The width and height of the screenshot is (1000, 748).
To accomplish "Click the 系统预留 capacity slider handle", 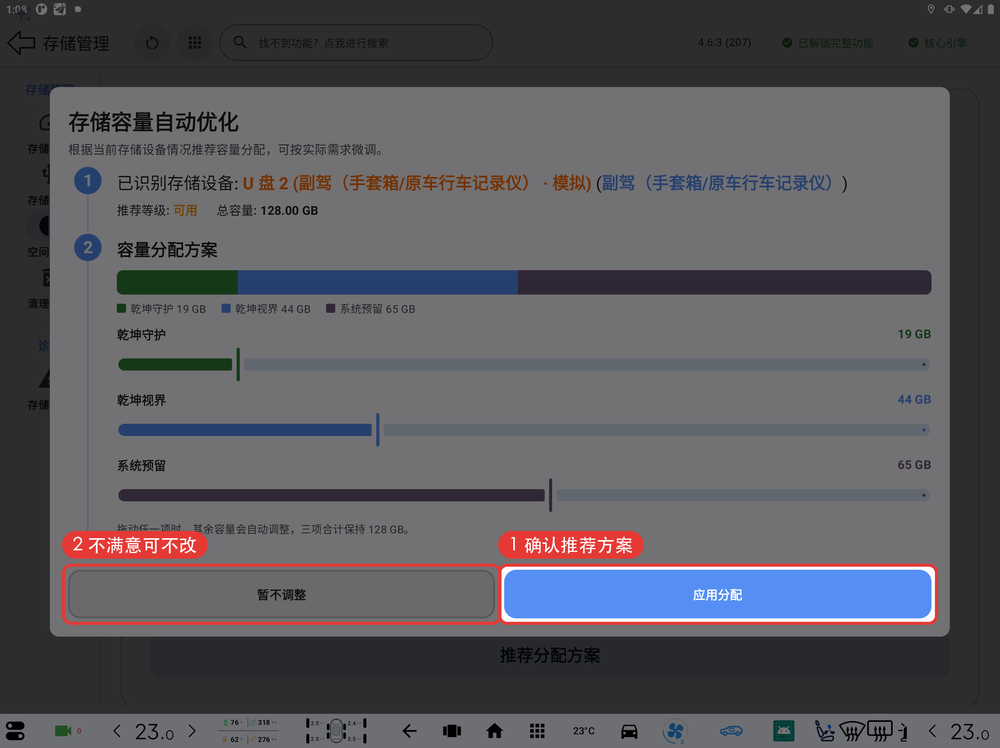I will pyautogui.click(x=550, y=495).
